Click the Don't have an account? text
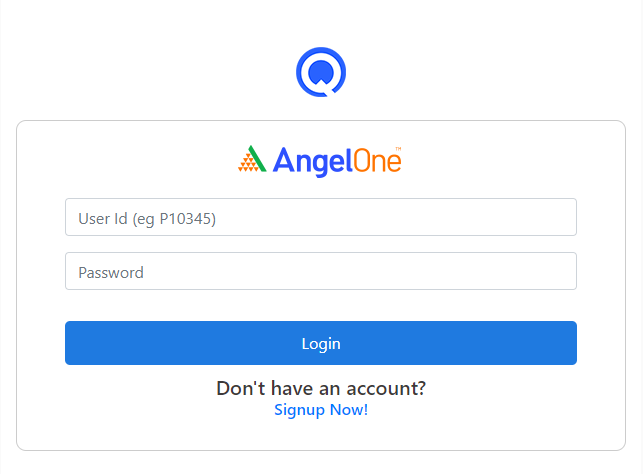The height and width of the screenshot is (474, 643). 321,388
